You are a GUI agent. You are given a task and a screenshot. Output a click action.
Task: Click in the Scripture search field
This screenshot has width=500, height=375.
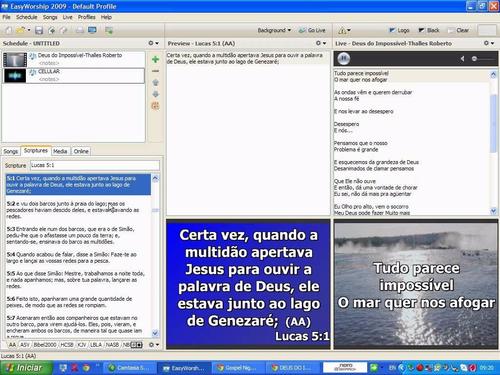click(95, 165)
